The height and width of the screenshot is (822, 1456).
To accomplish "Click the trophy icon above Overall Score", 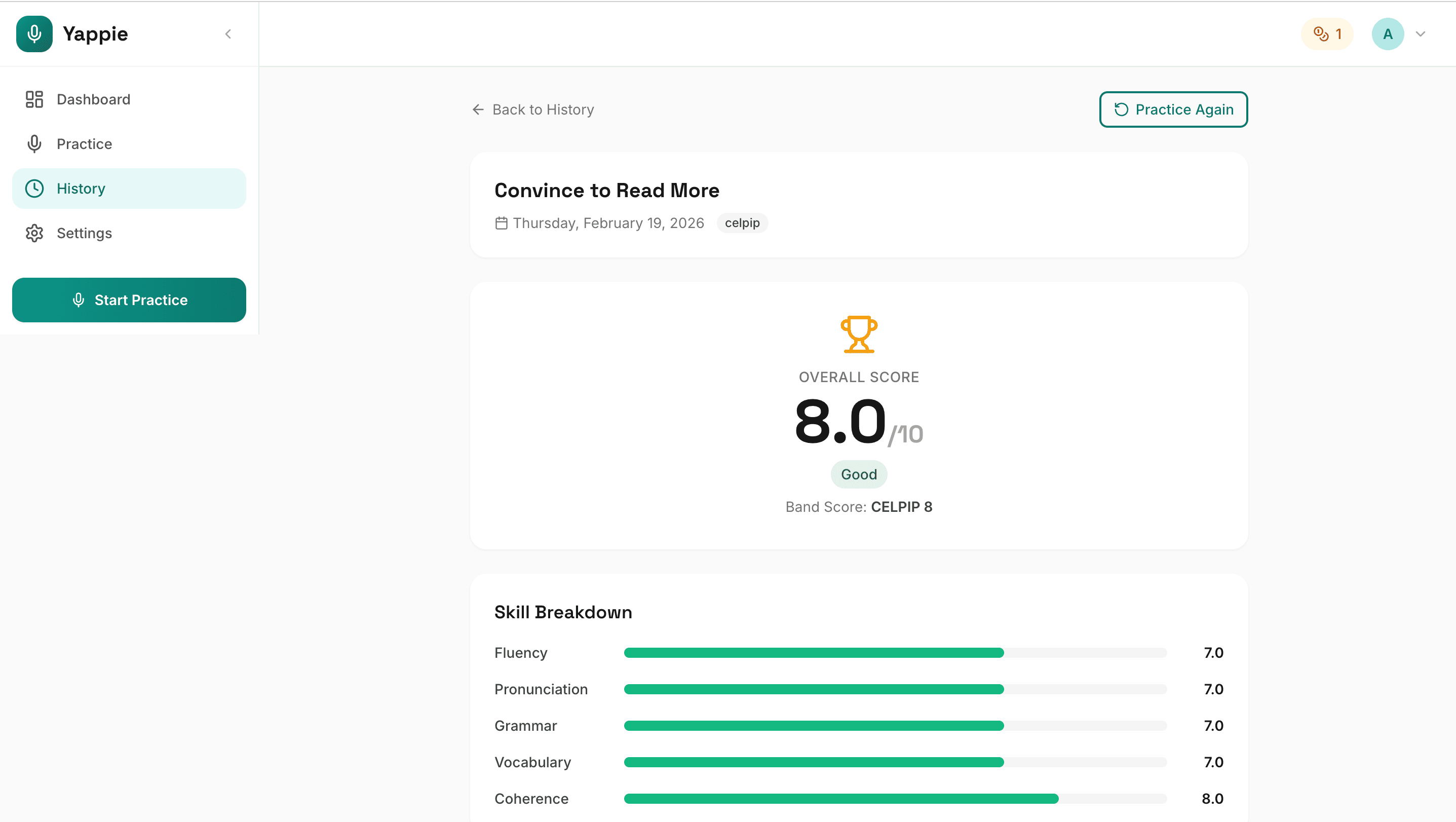I will coord(859,333).
